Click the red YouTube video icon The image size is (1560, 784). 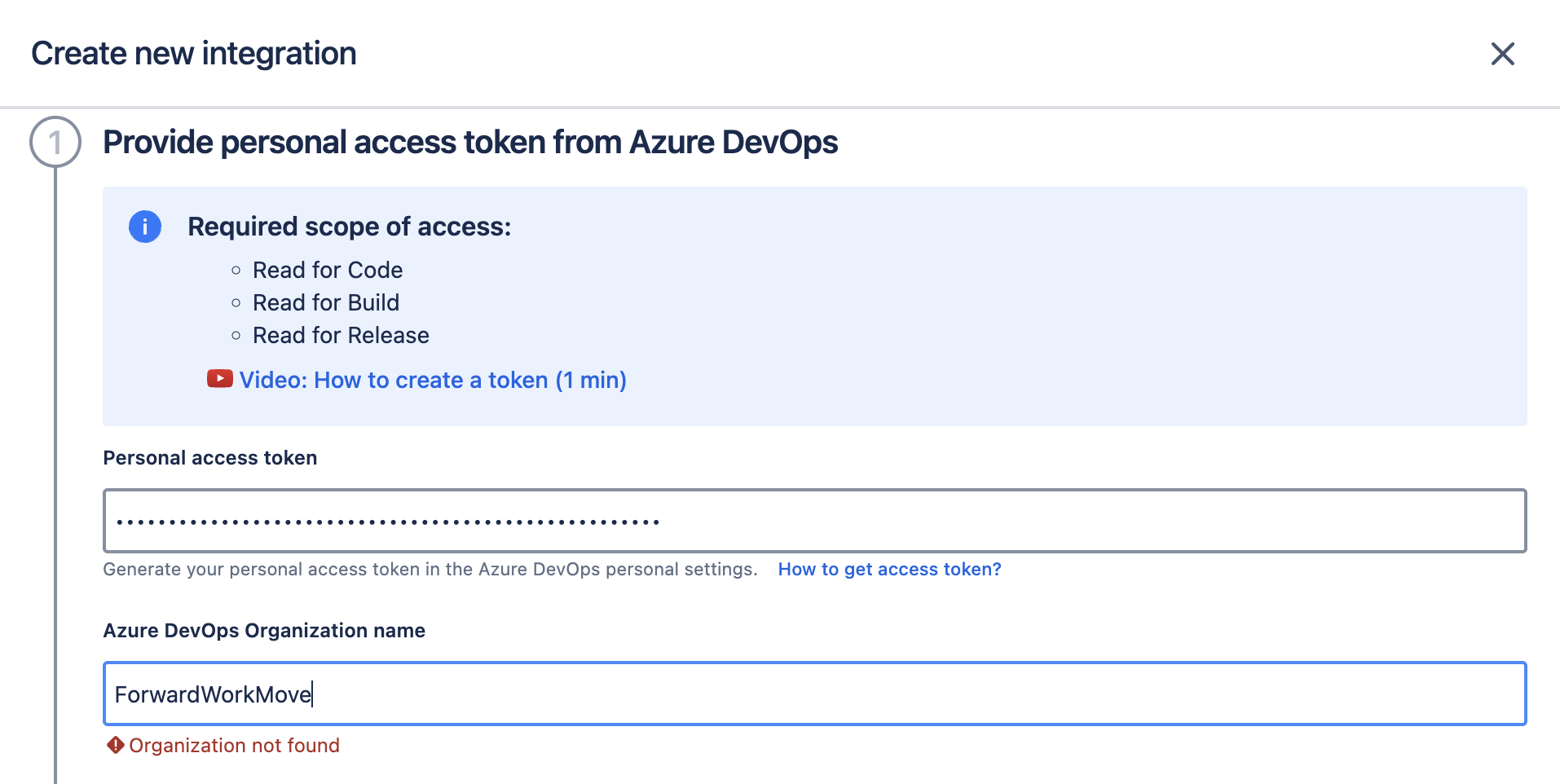pos(219,379)
